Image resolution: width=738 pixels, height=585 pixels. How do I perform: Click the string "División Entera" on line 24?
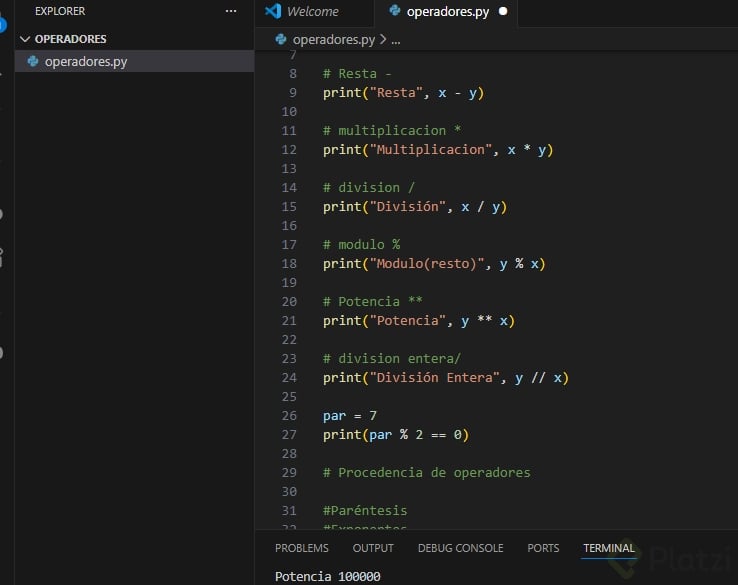[434, 377]
